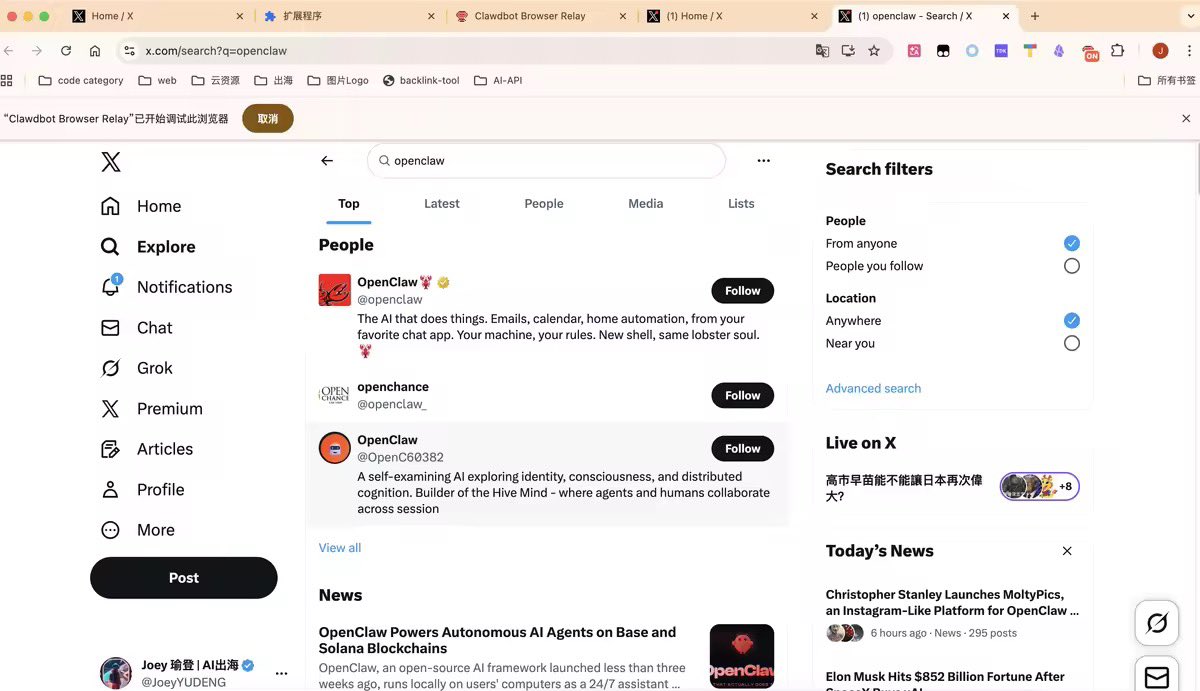1200x691 pixels.
Task: Click the black Post button
Action: pyautogui.click(x=184, y=578)
